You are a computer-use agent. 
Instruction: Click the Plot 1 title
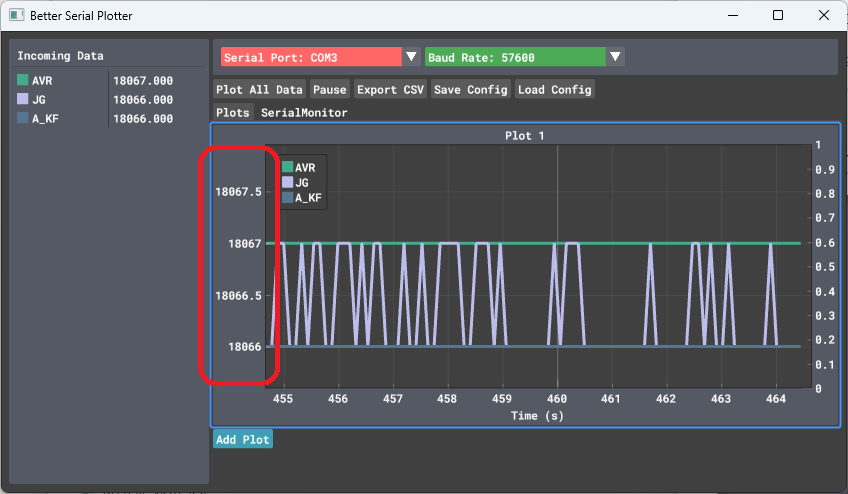pos(525,135)
